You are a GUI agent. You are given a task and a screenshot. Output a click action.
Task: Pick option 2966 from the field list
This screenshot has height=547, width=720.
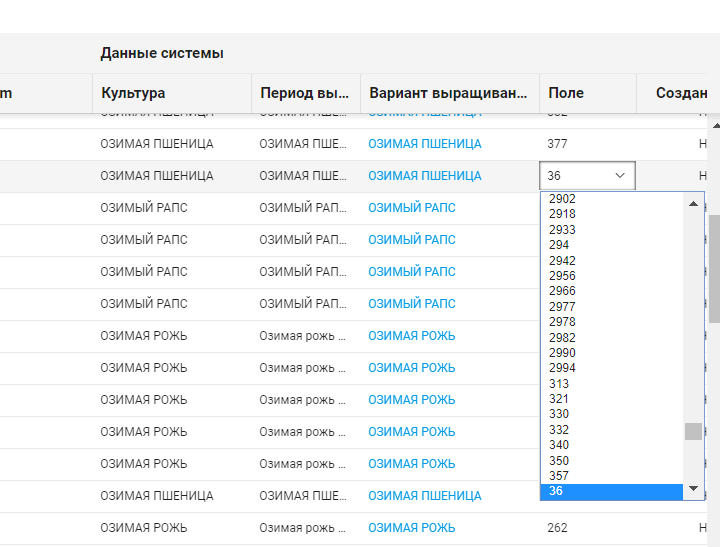tap(562, 291)
